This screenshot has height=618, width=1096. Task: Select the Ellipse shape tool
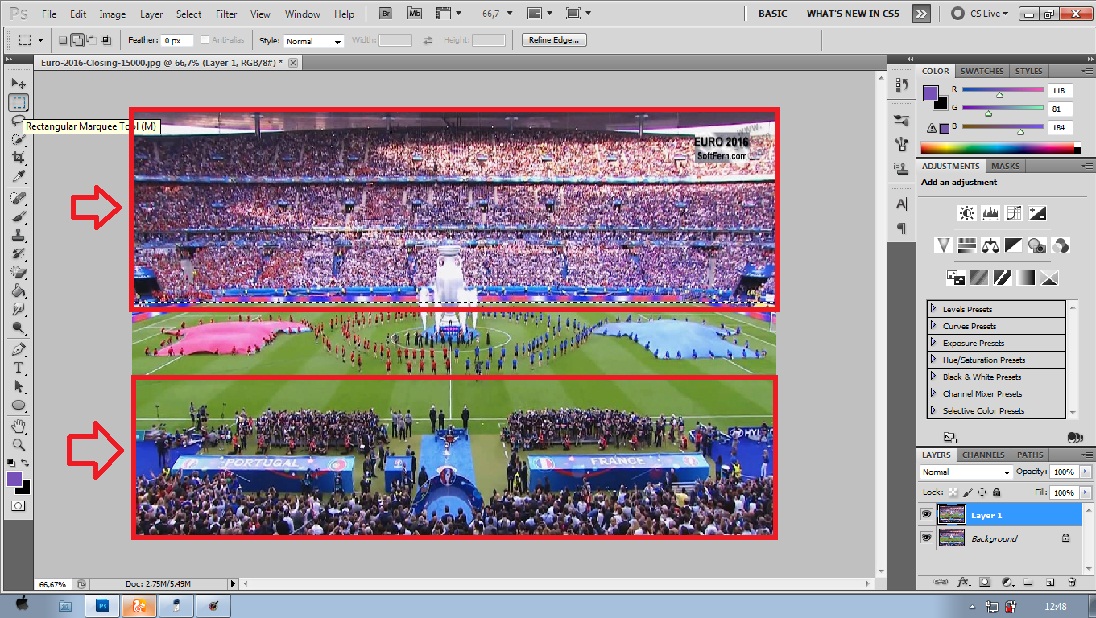18,405
